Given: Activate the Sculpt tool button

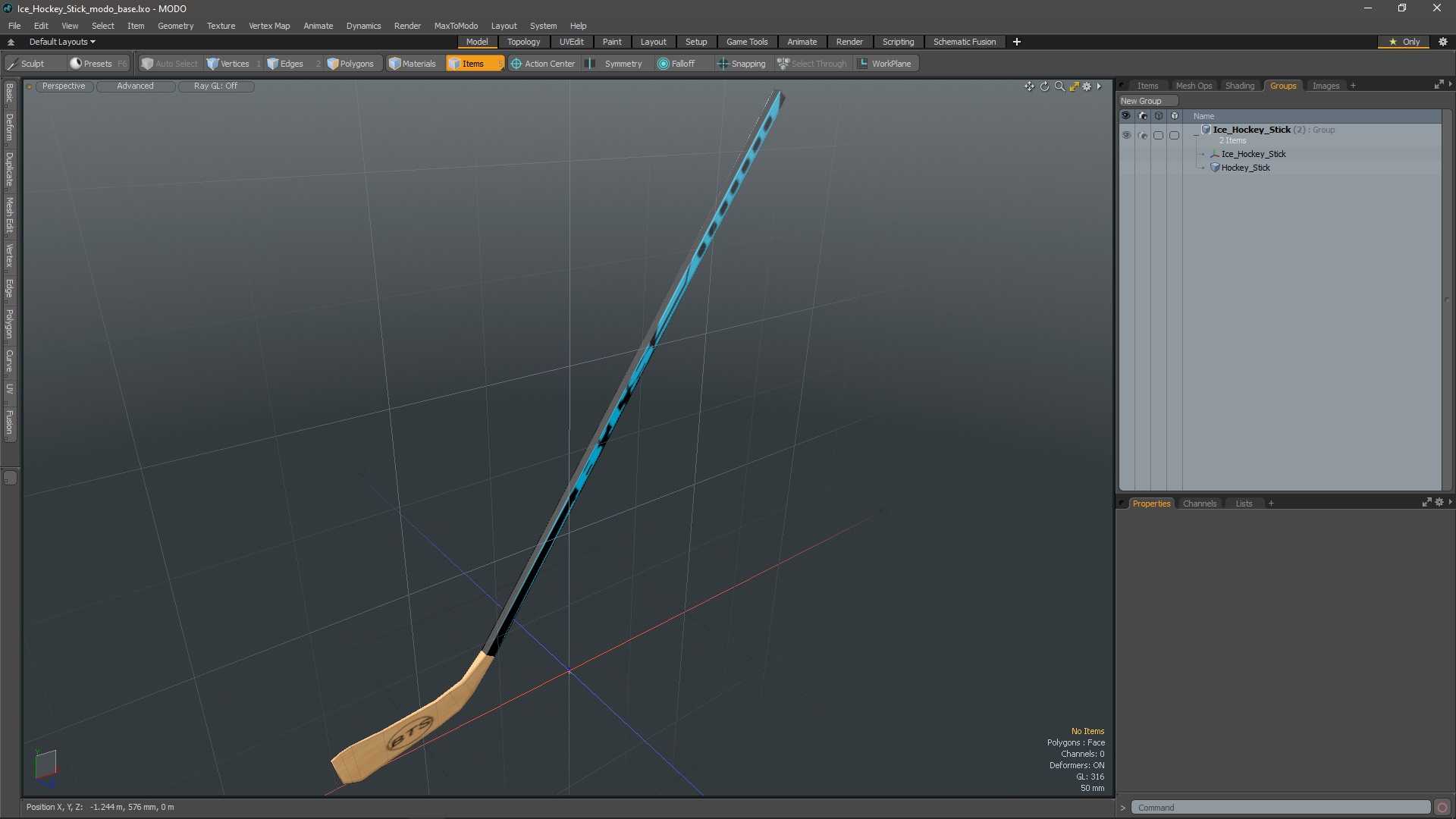Looking at the screenshot, I should 27,64.
